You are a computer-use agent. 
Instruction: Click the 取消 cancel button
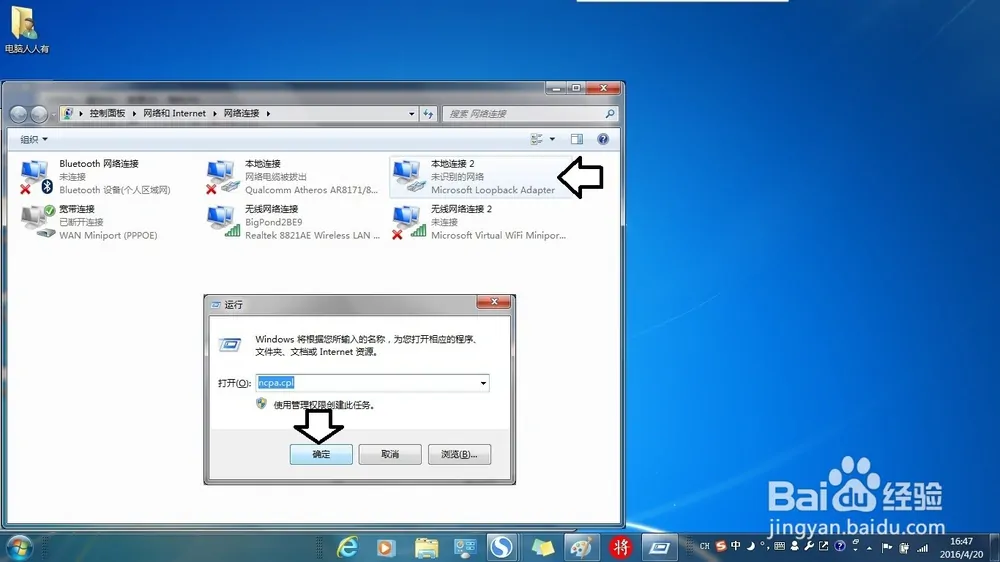click(390, 454)
